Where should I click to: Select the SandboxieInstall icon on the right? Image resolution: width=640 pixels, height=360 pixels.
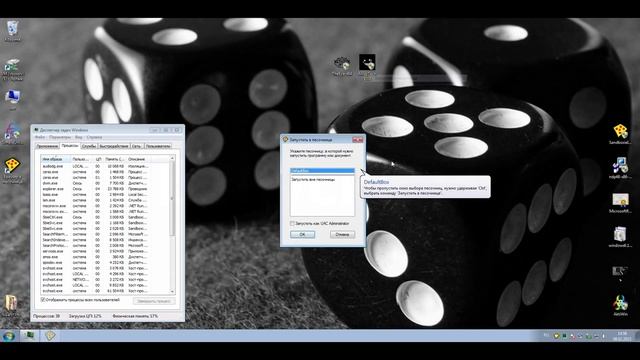[x=620, y=134]
